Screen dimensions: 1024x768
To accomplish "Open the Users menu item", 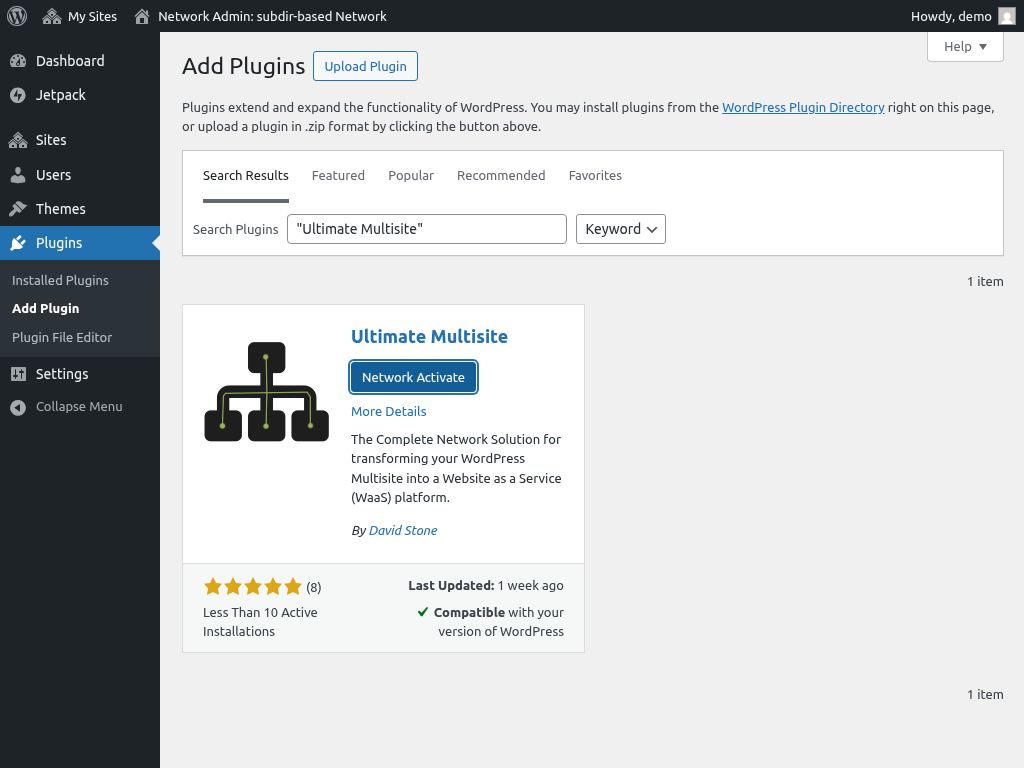I will [80, 174].
